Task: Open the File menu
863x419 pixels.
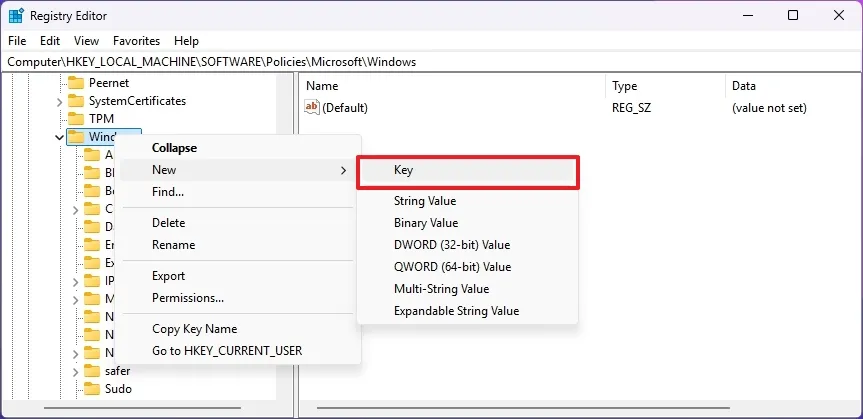Action: coord(17,41)
